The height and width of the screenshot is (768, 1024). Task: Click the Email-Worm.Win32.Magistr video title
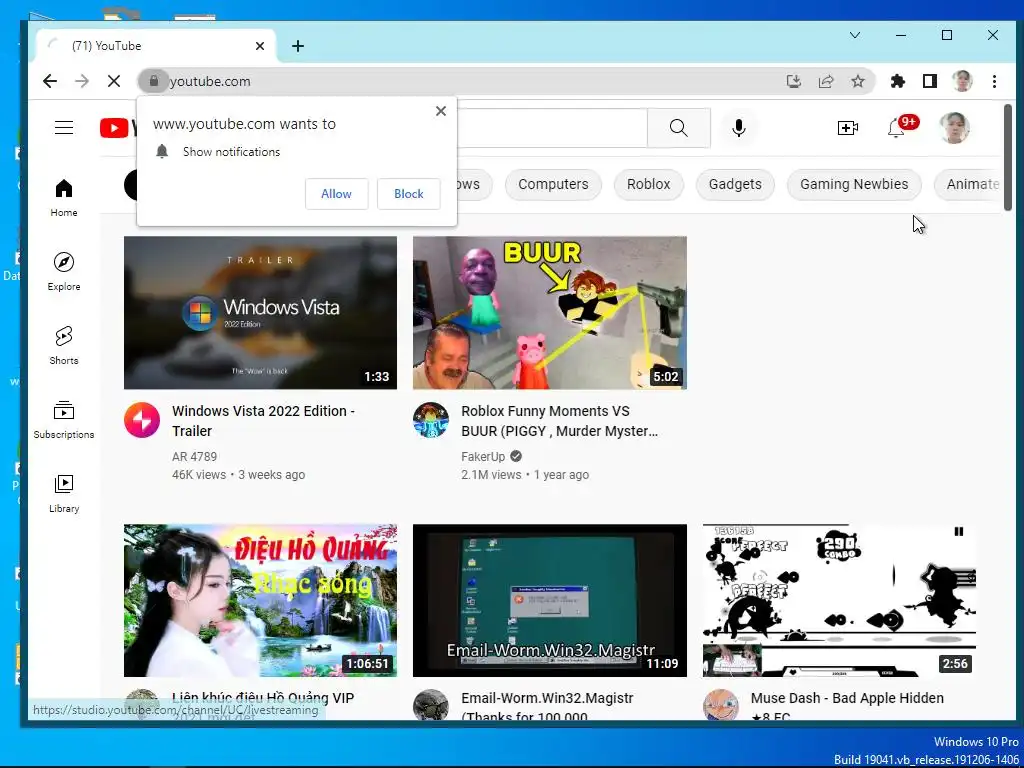[547, 706]
